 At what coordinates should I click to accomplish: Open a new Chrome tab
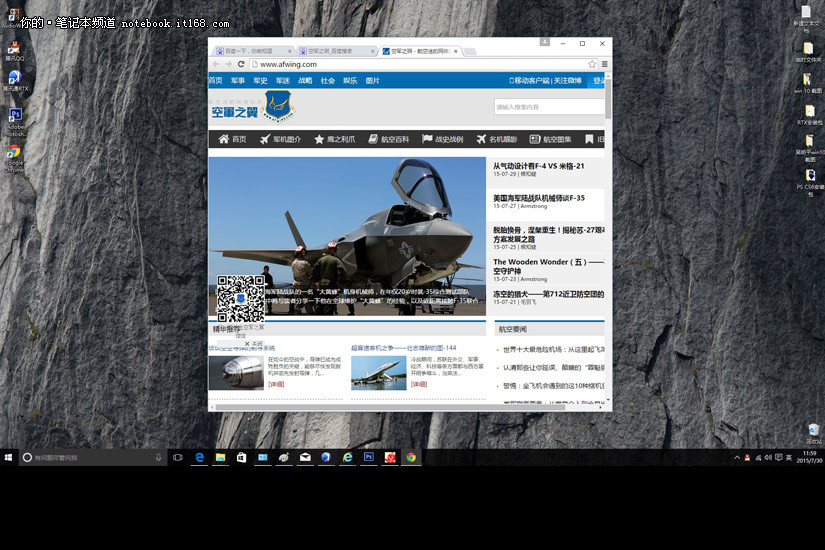click(470, 51)
